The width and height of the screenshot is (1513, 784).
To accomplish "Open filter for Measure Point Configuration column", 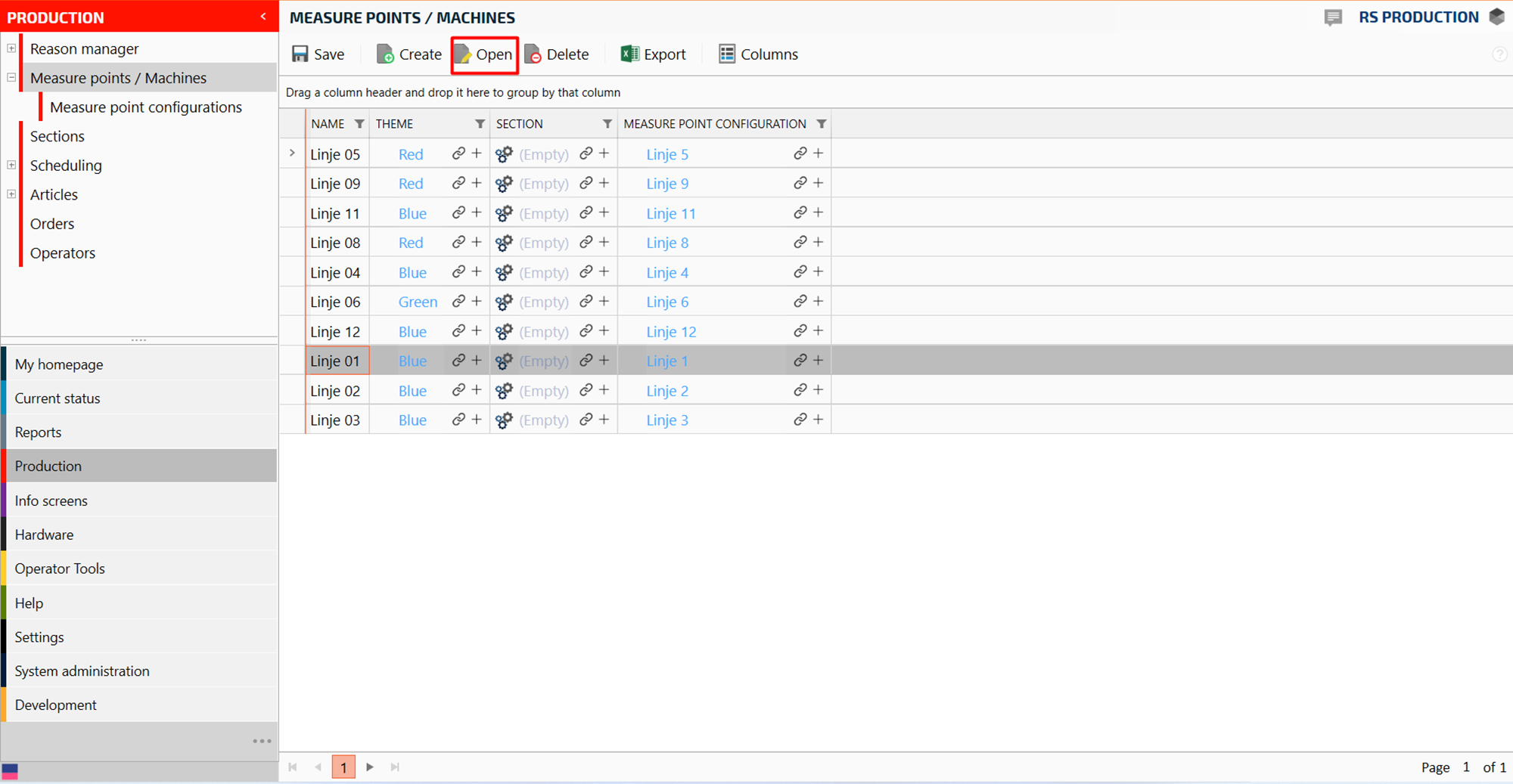I will pyautogui.click(x=821, y=124).
